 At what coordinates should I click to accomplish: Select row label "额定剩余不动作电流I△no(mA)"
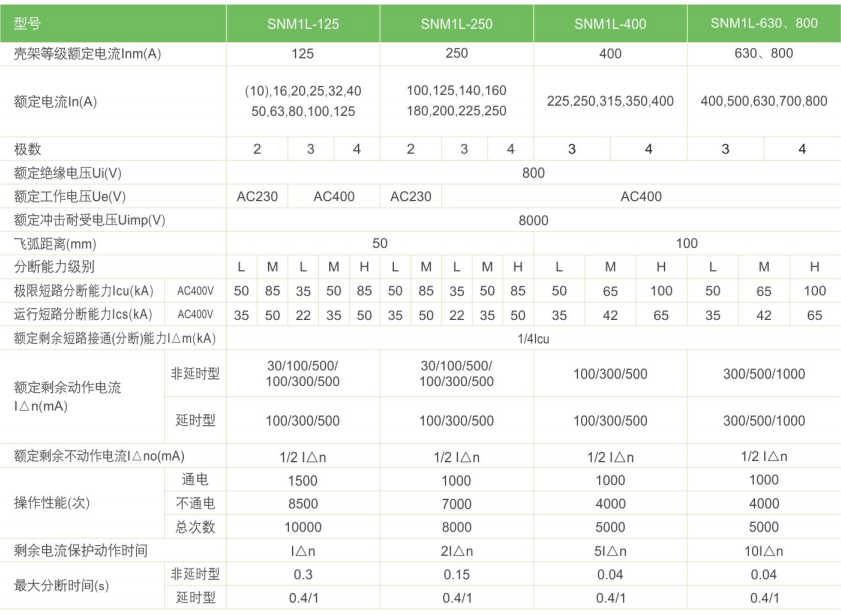coord(99,456)
